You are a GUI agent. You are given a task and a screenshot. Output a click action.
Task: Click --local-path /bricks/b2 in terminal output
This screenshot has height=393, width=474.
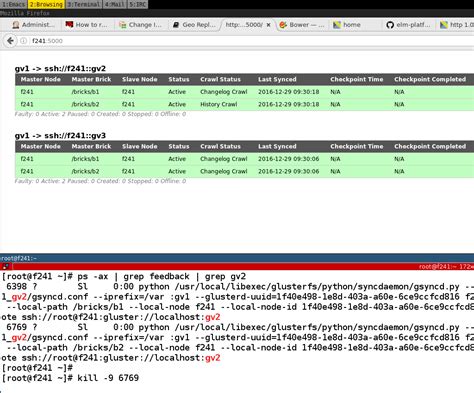point(65,348)
